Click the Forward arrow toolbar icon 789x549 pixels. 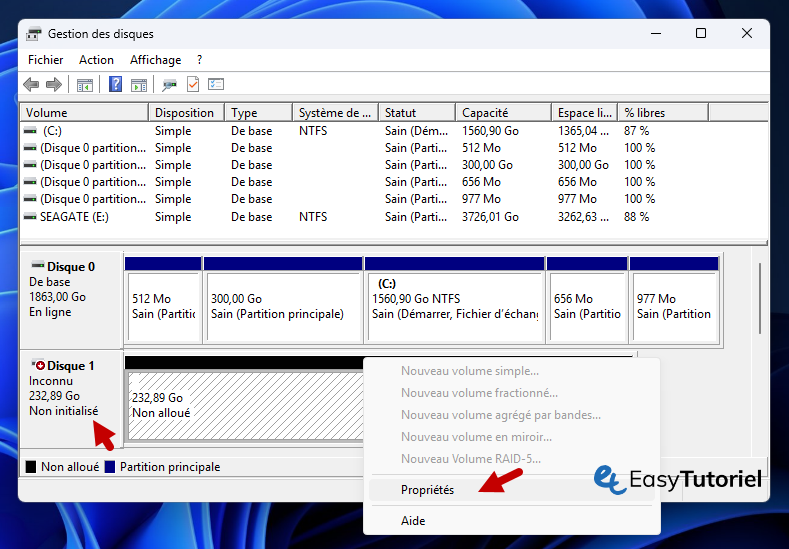point(53,85)
